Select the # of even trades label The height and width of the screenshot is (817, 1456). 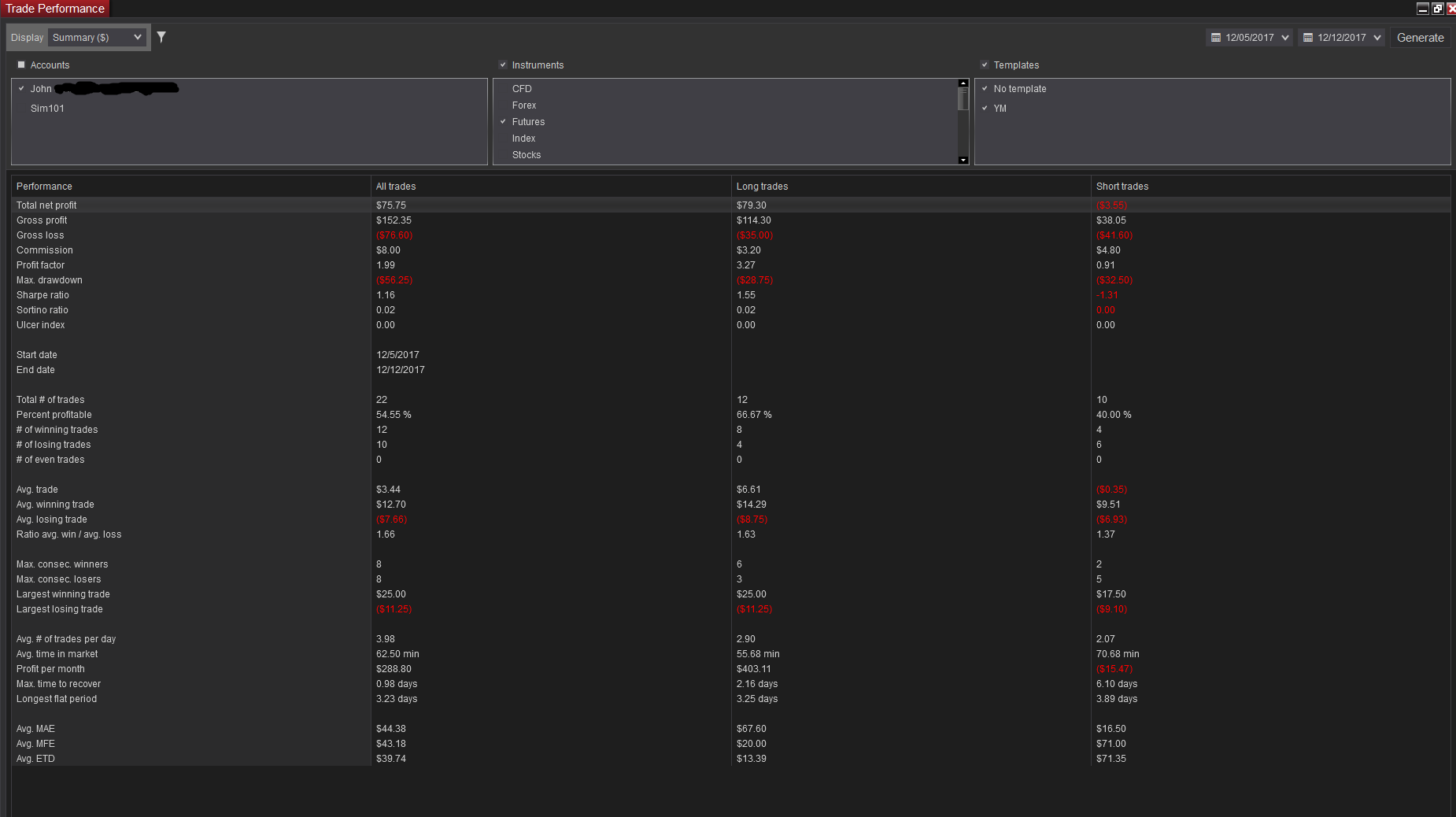(50, 460)
